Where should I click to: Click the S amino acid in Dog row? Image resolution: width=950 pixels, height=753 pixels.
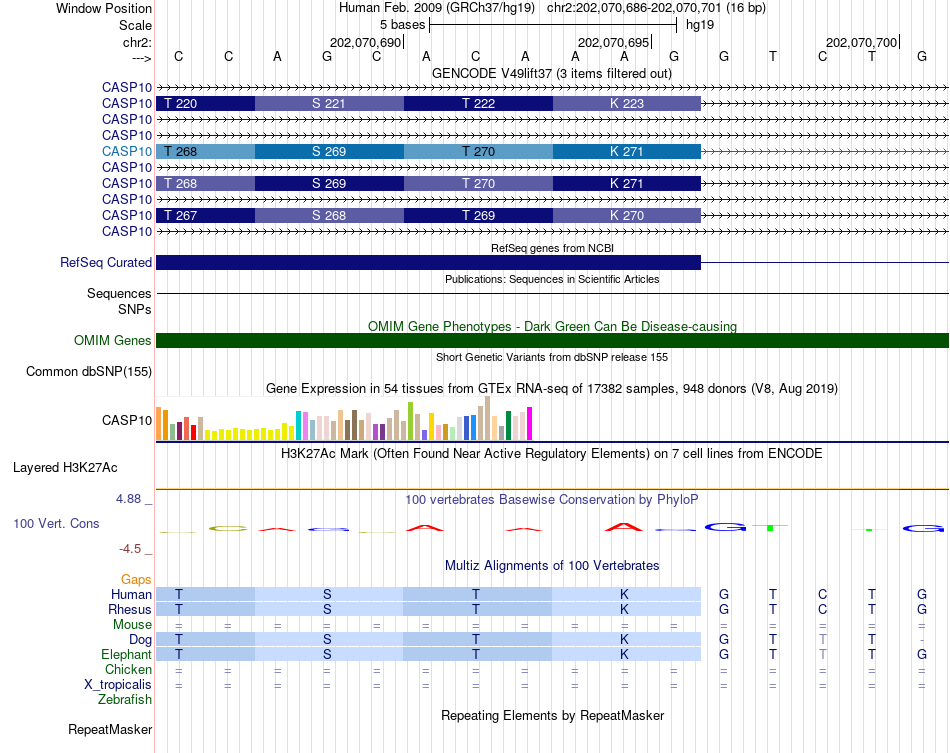(327, 639)
